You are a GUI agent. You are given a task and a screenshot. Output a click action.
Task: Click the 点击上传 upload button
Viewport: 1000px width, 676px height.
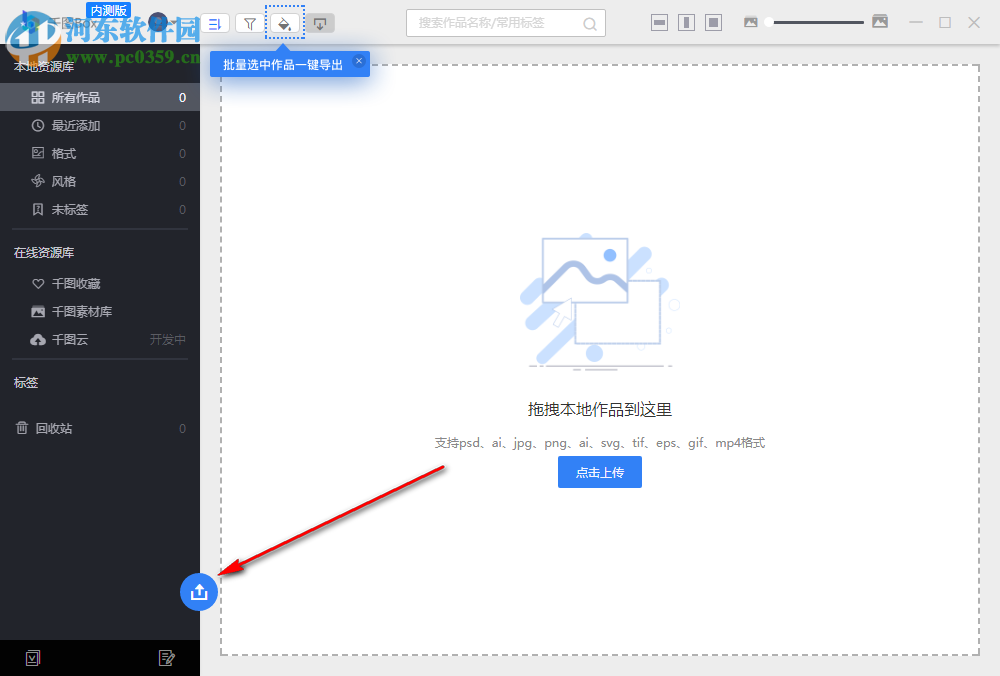599,472
